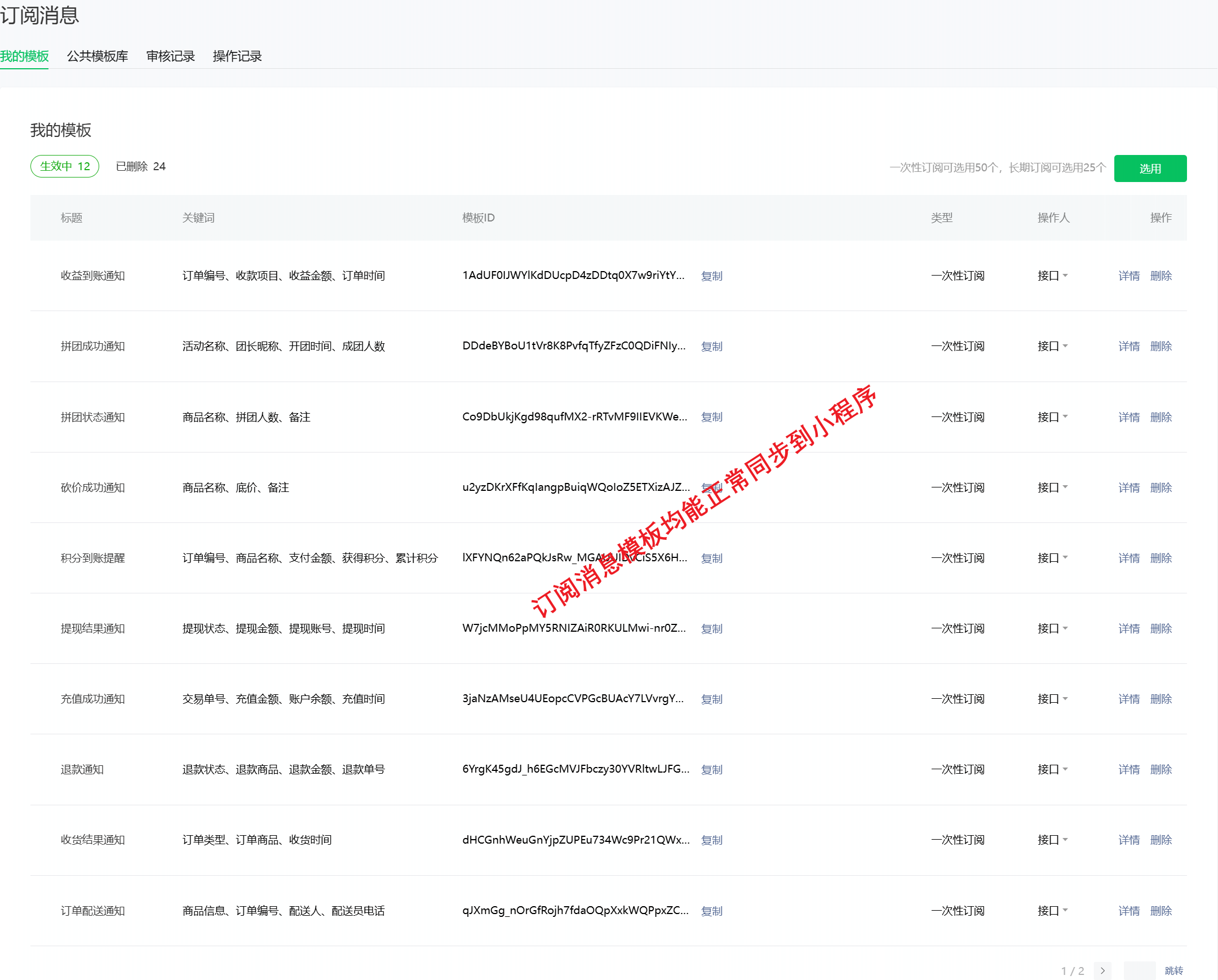Click the 模板ID column header
This screenshot has width=1218, height=980.
[478, 218]
